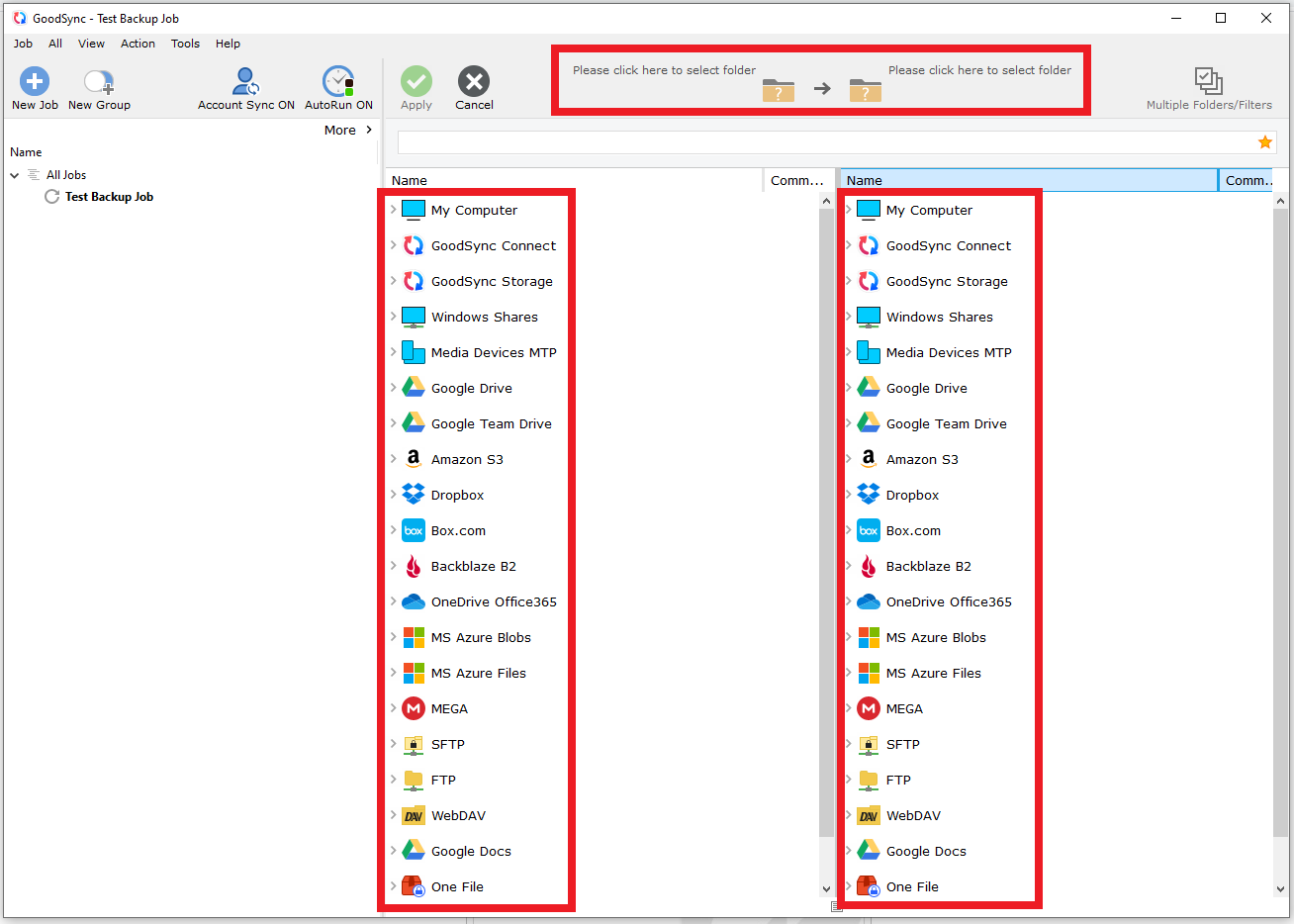Image resolution: width=1294 pixels, height=924 pixels.
Task: Expand Google Drive in the right panel
Action: coord(849,388)
